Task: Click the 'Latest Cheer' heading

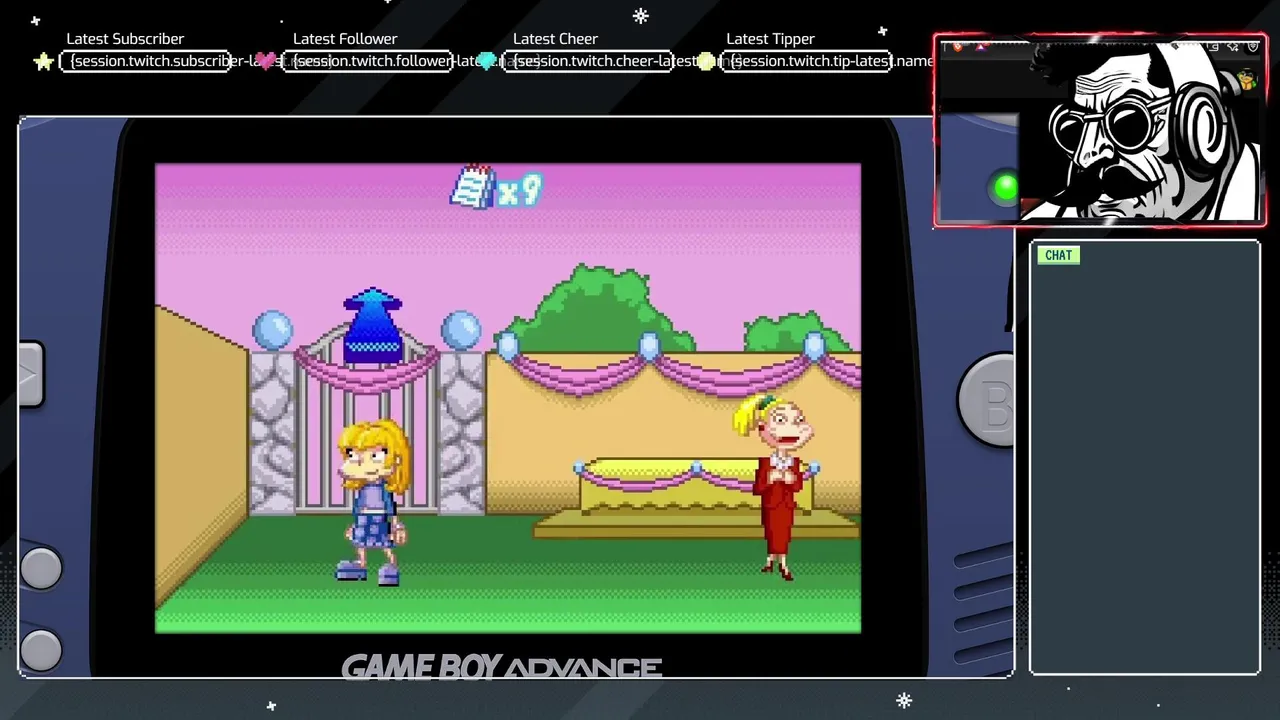Action: pyautogui.click(x=555, y=39)
